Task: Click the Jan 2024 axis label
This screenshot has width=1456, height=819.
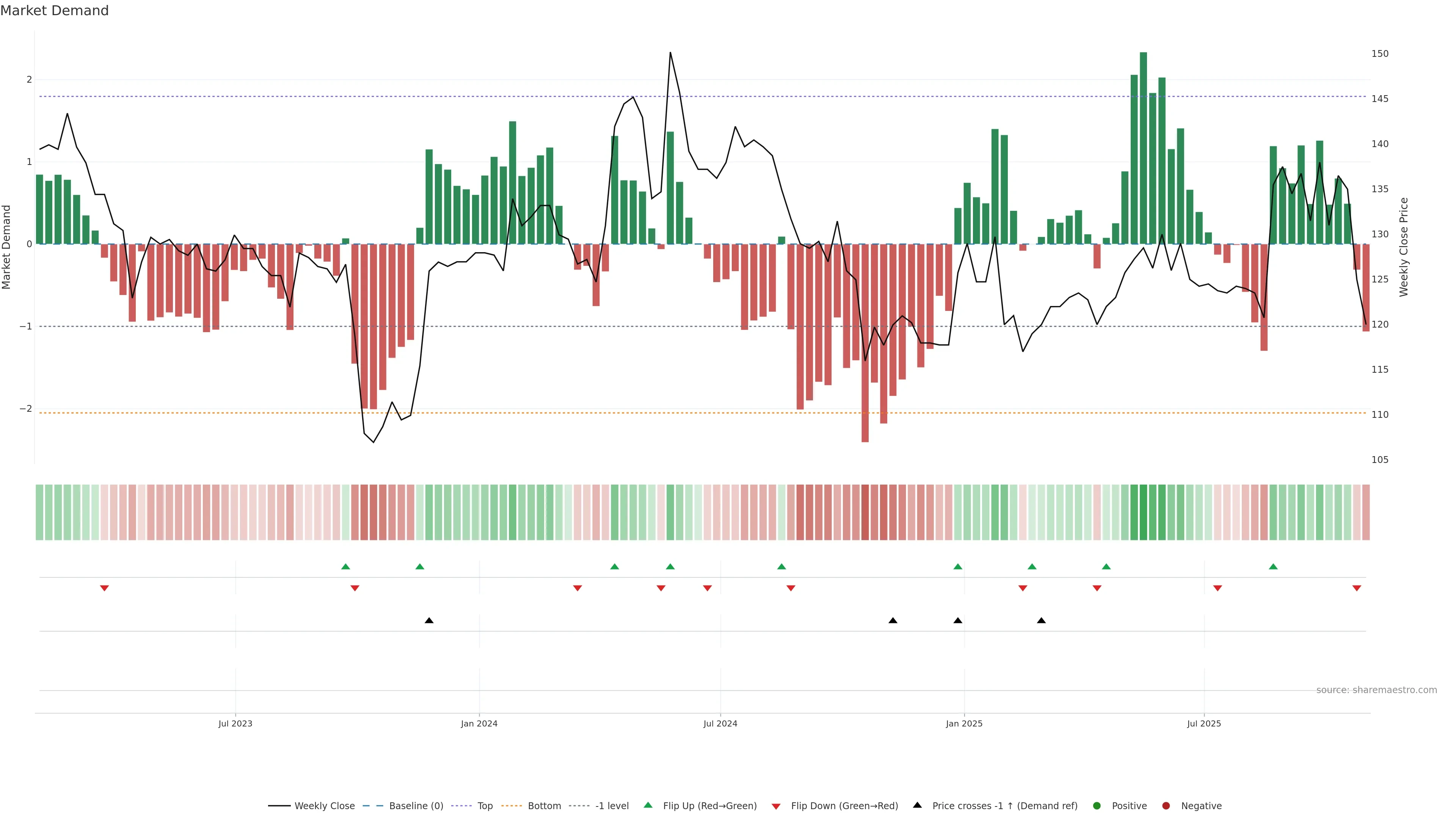Action: click(x=479, y=723)
